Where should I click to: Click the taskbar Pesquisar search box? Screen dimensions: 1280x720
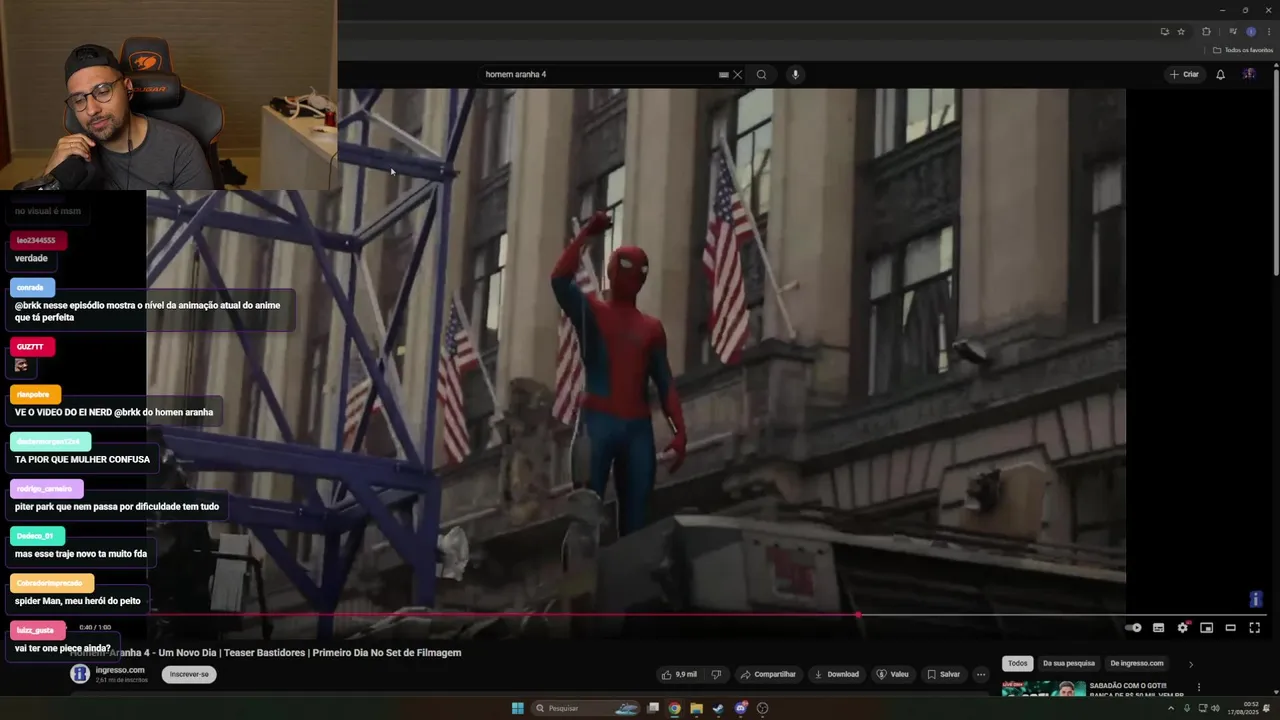586,708
